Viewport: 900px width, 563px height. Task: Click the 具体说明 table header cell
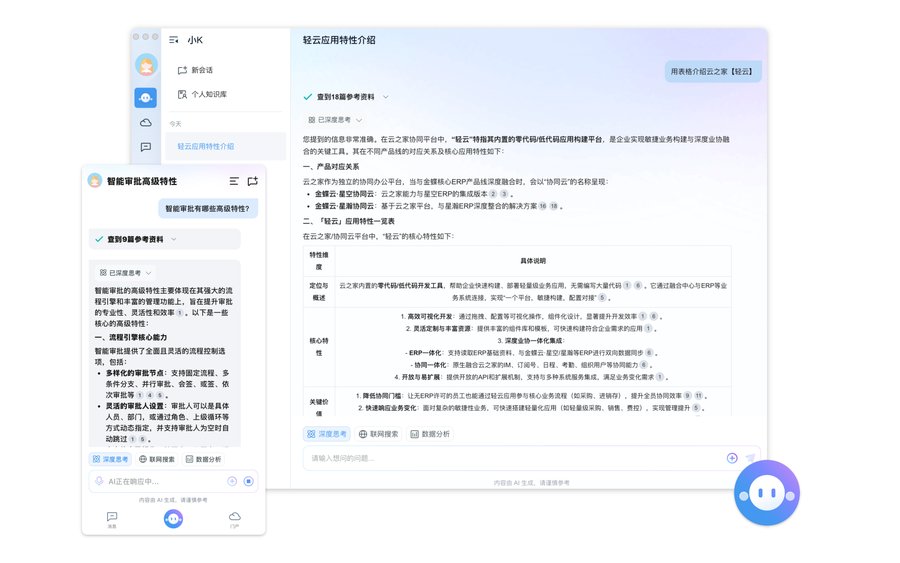click(533, 261)
